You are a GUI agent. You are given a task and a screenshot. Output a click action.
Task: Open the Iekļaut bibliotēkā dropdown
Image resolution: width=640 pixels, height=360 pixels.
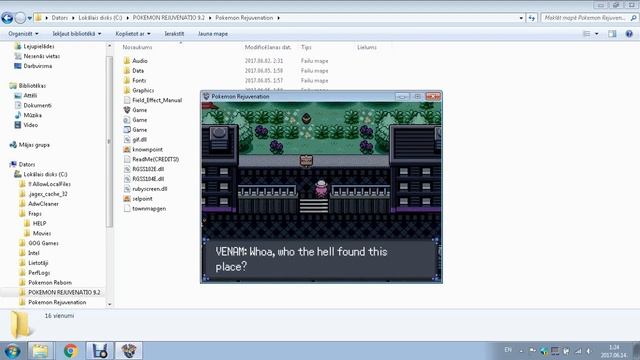pyautogui.click(x=77, y=34)
